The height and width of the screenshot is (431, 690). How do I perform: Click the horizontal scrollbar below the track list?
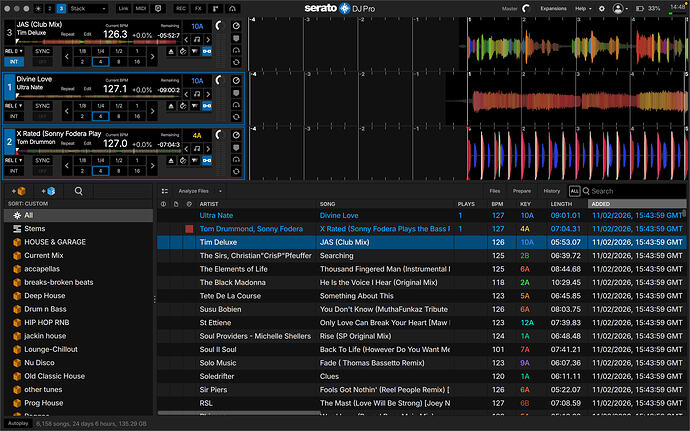[239, 413]
